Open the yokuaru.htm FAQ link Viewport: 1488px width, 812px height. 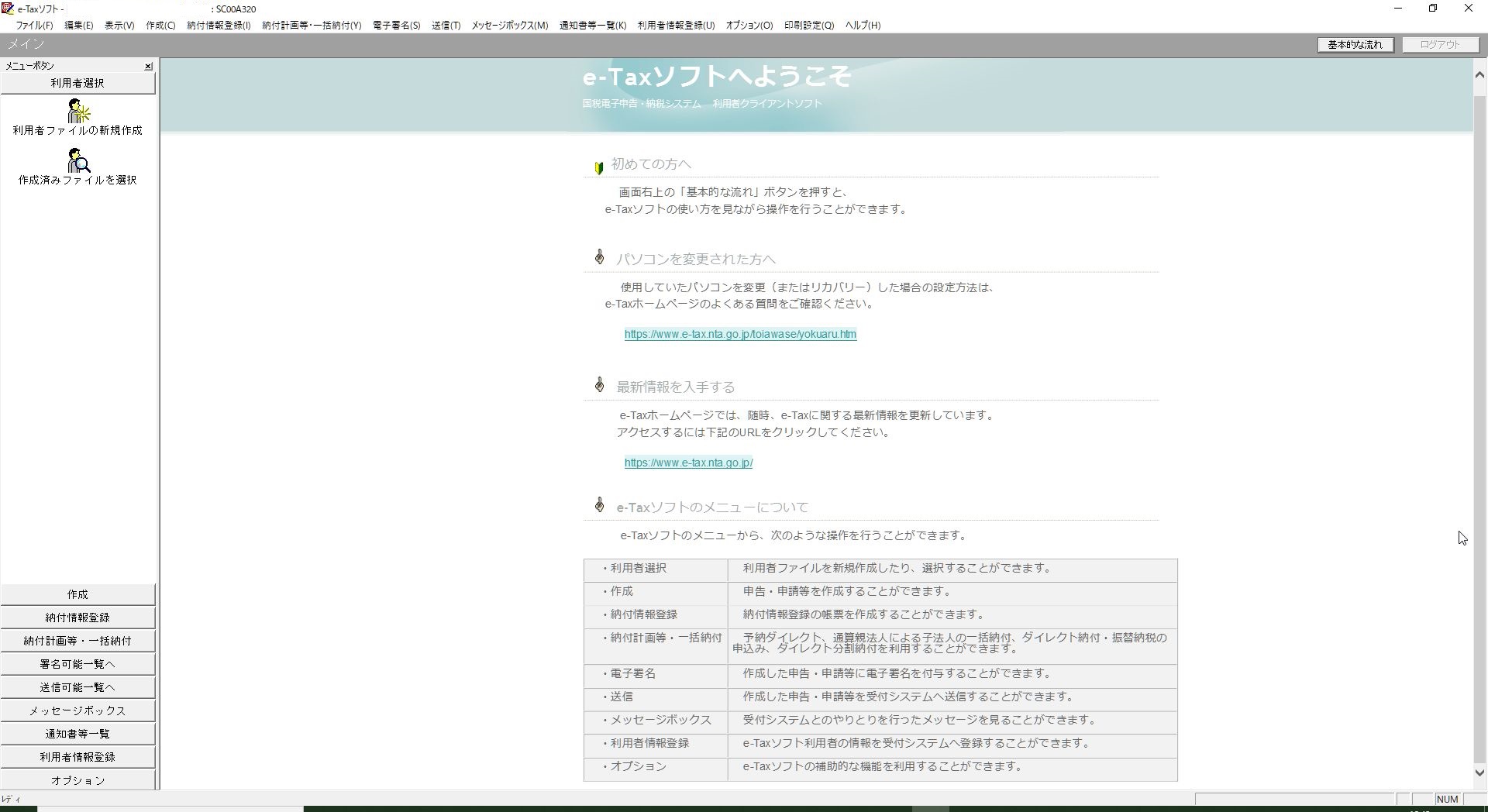(x=740, y=334)
